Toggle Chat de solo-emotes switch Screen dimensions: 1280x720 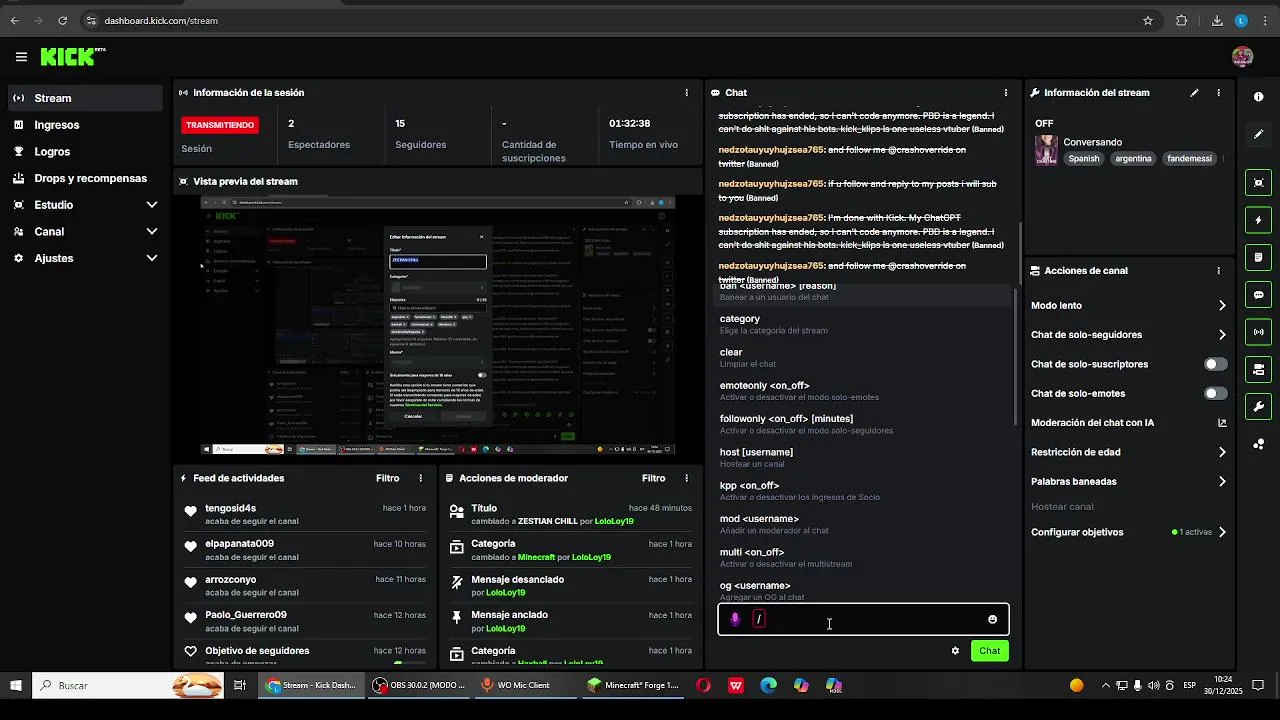click(1216, 394)
